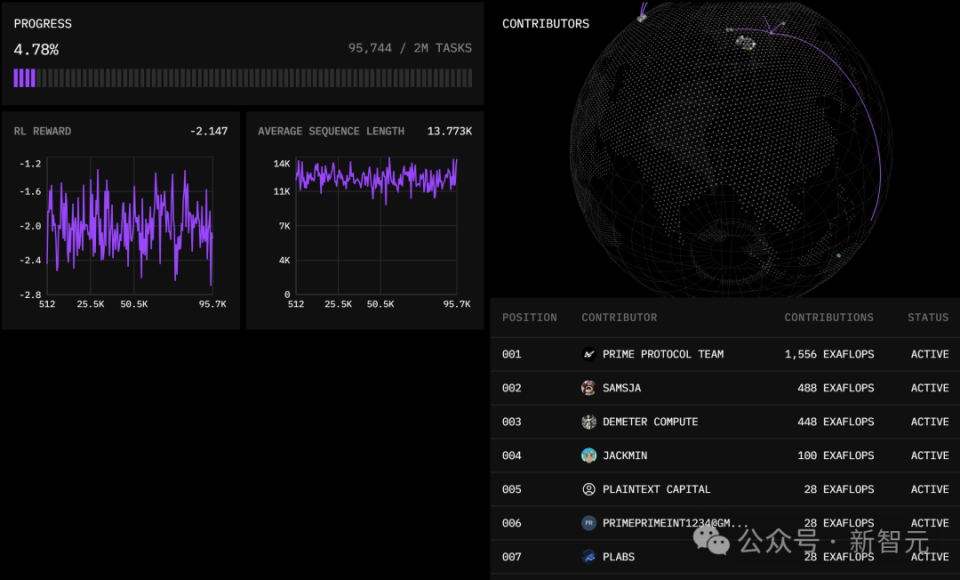Click the PRIMEPRIMEINT avatar icon
Viewport: 960px width, 580px height.
(588, 523)
